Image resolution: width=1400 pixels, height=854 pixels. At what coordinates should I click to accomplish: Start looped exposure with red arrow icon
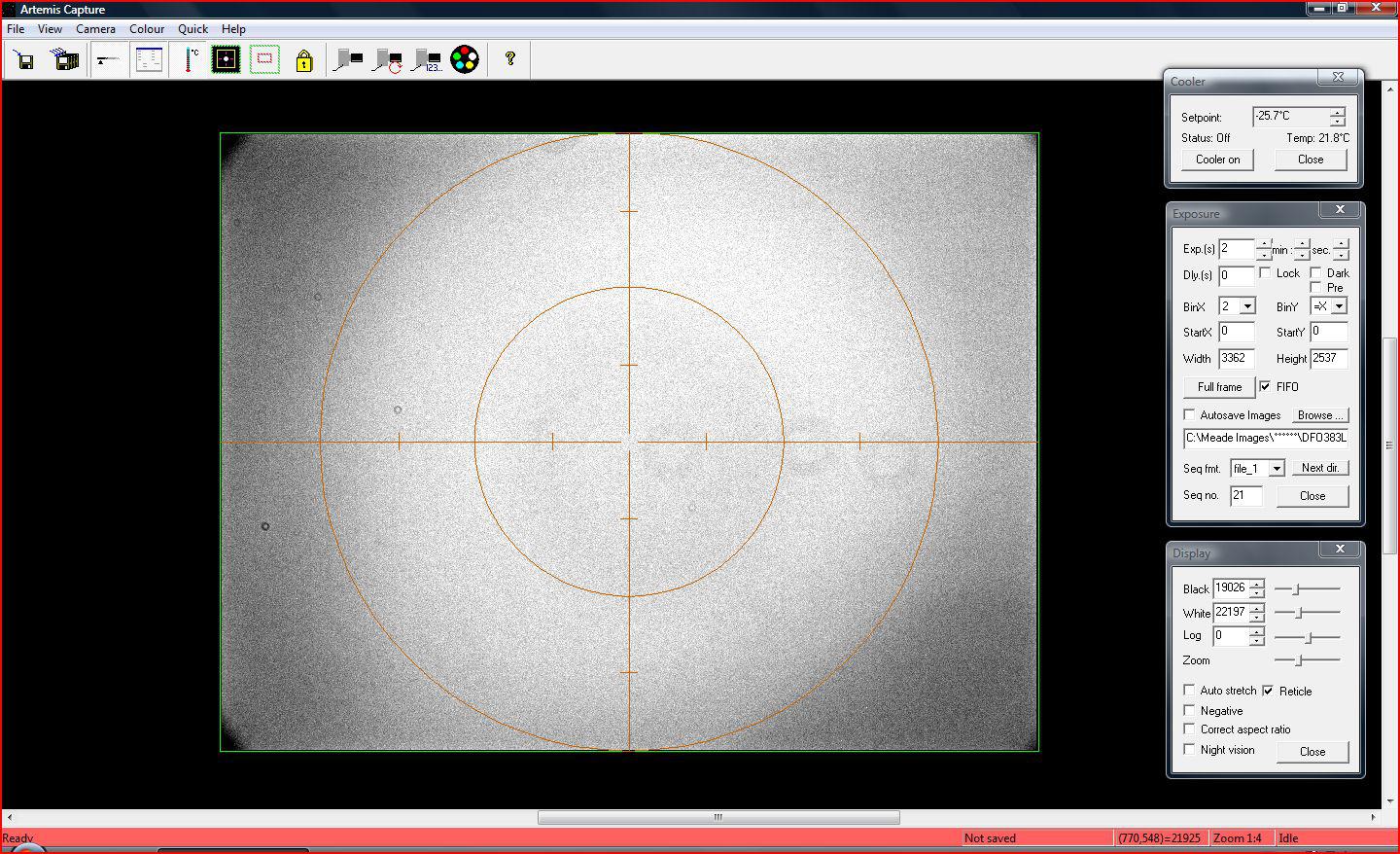pyautogui.click(x=388, y=60)
